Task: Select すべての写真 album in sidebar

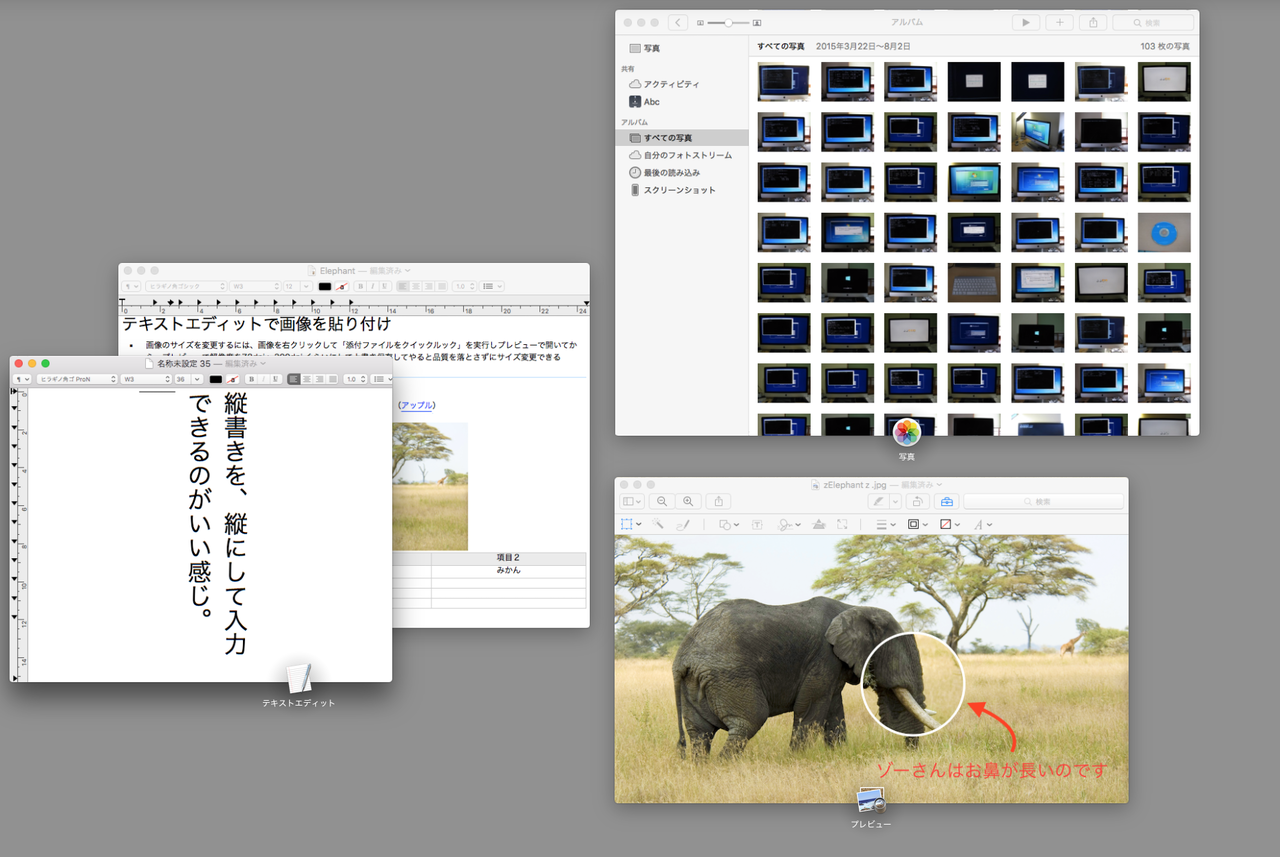Action: click(682, 138)
